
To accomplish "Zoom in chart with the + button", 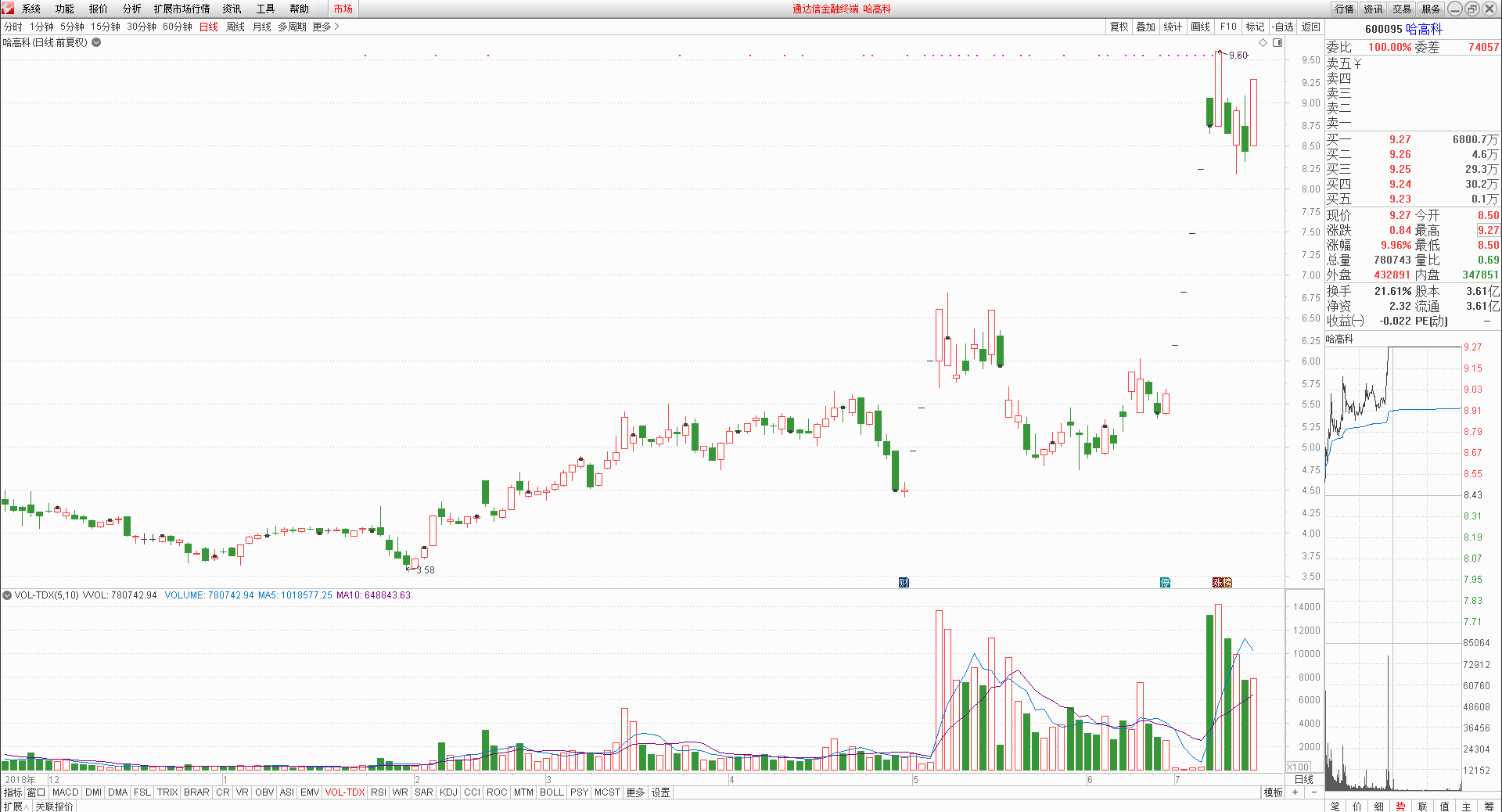I will pyautogui.click(x=1295, y=792).
